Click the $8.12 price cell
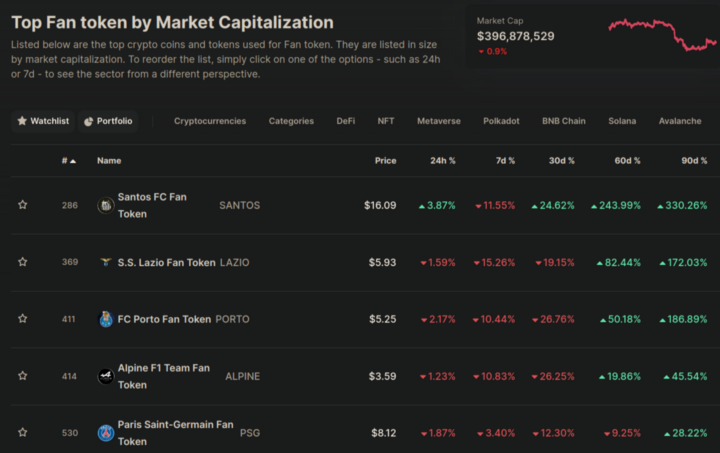Image resolution: width=720 pixels, height=453 pixels. pyautogui.click(x=383, y=433)
